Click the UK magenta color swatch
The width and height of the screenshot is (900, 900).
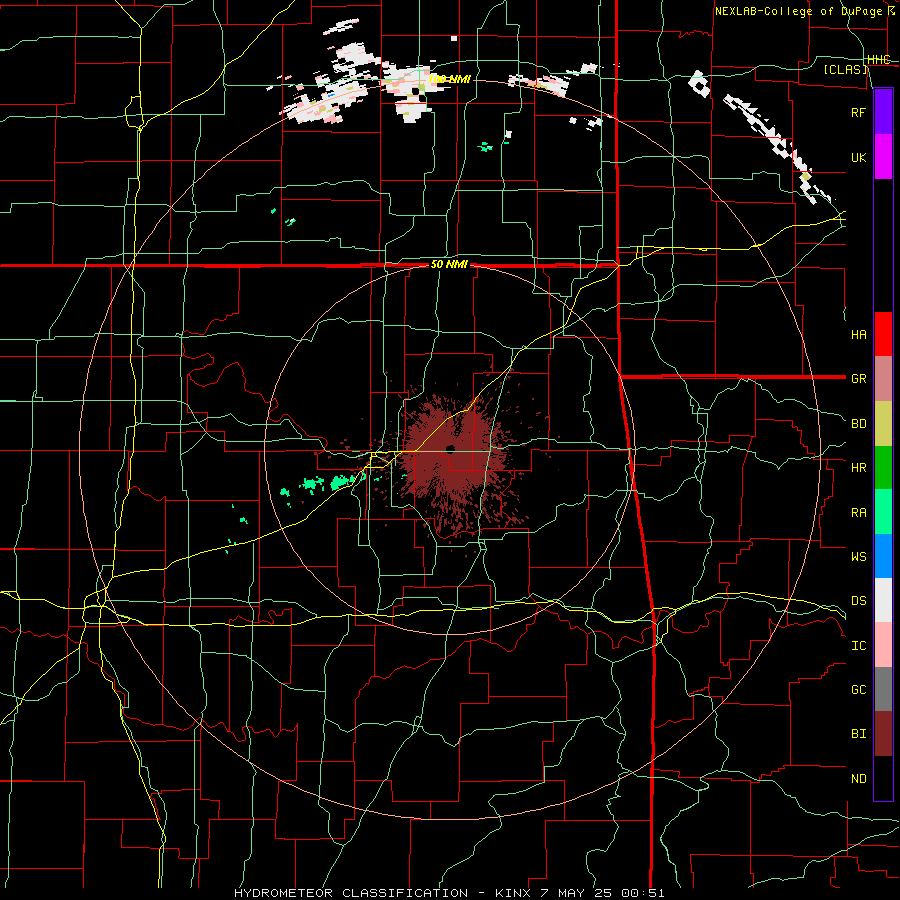(x=883, y=157)
